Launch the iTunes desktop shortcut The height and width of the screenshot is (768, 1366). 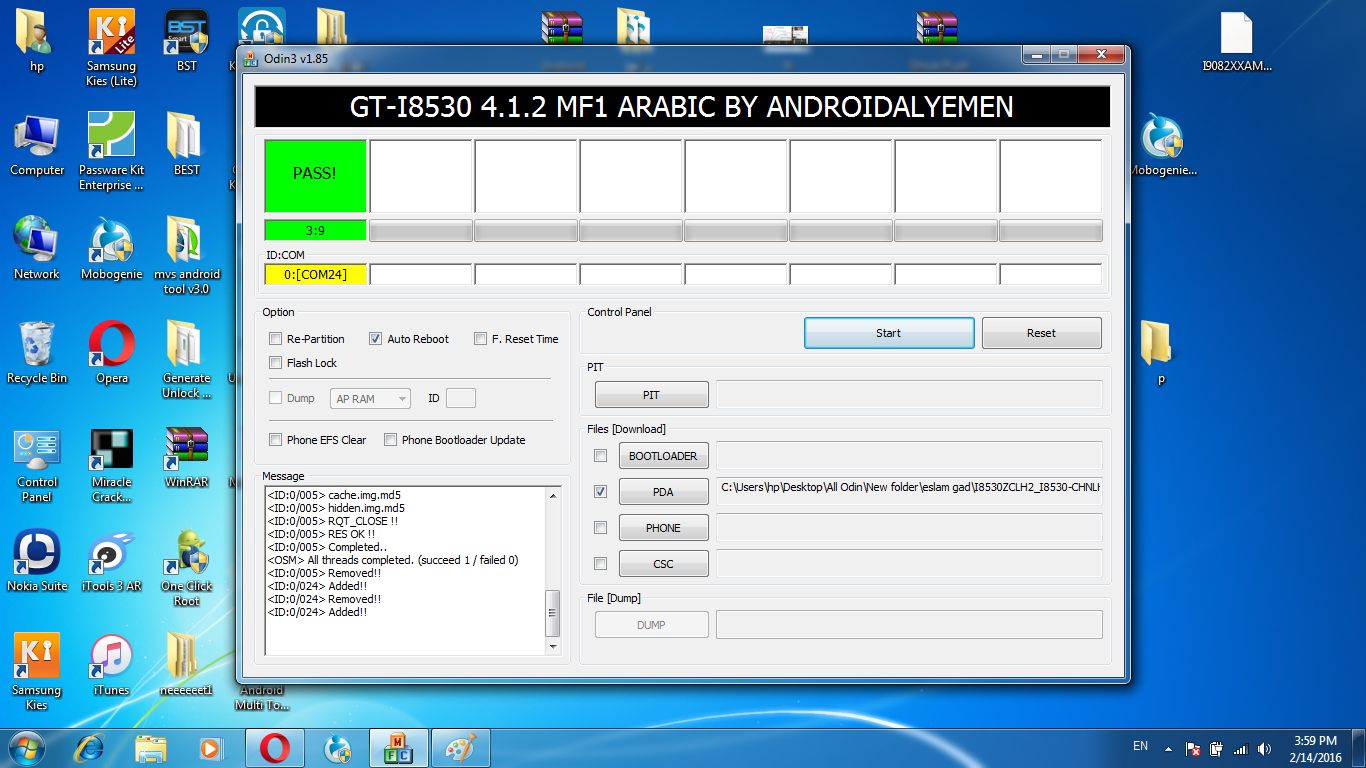[x=111, y=665]
